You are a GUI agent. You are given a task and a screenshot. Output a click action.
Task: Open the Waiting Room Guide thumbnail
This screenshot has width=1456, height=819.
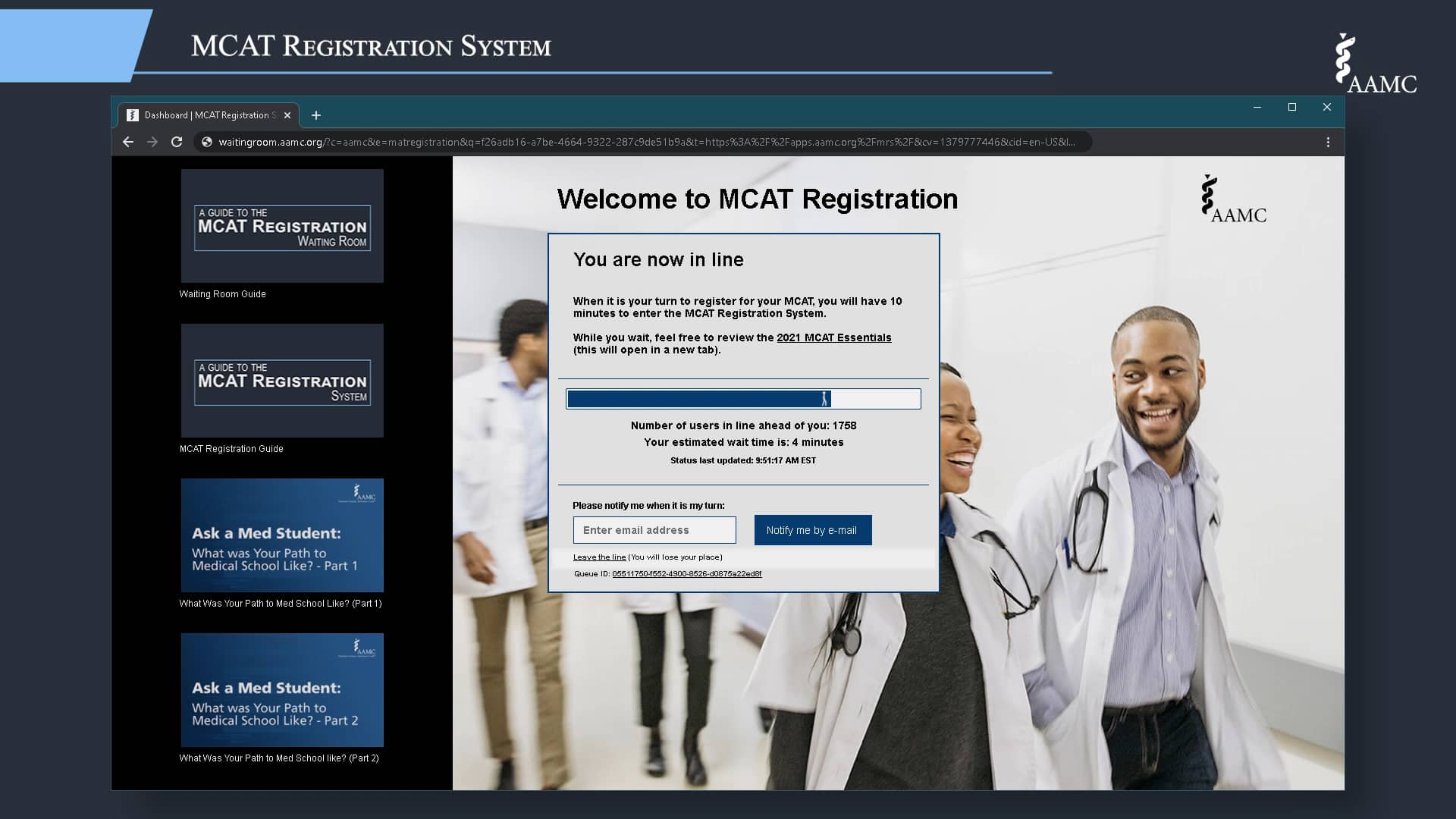pos(282,226)
